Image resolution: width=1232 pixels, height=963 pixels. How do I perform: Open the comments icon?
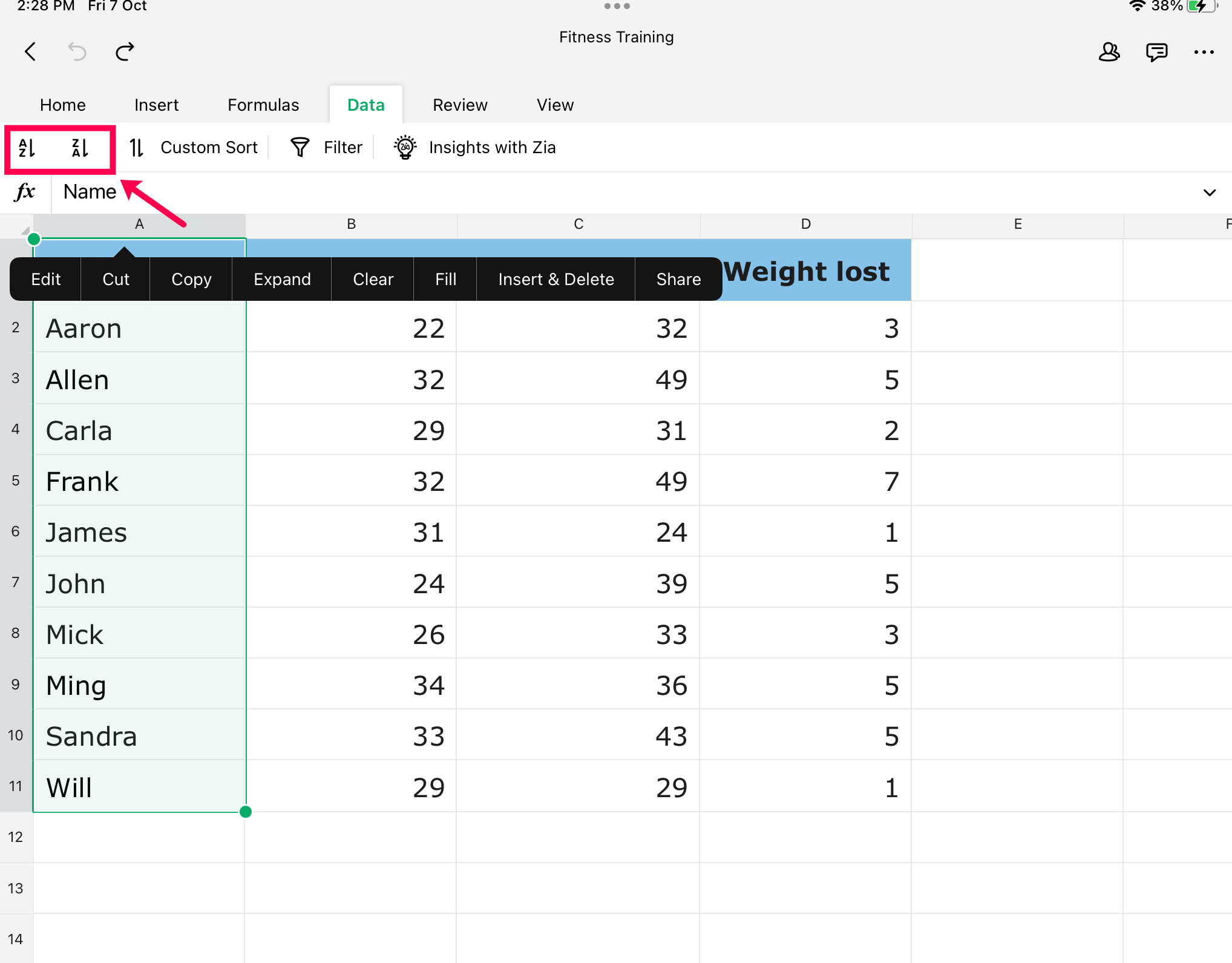(1156, 52)
